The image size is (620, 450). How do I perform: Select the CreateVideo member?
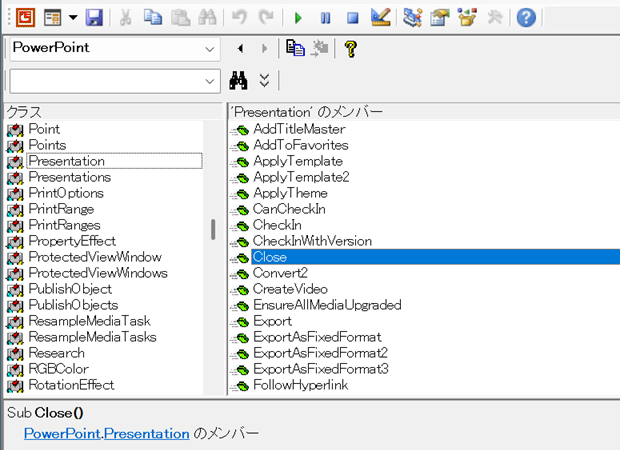click(x=290, y=289)
